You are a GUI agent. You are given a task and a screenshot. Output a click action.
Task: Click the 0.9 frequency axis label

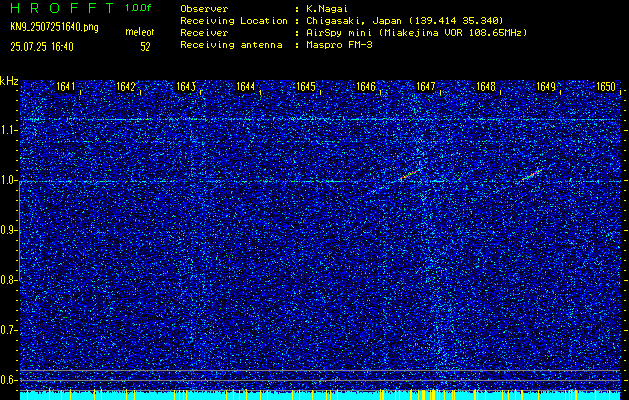[x=8, y=230]
